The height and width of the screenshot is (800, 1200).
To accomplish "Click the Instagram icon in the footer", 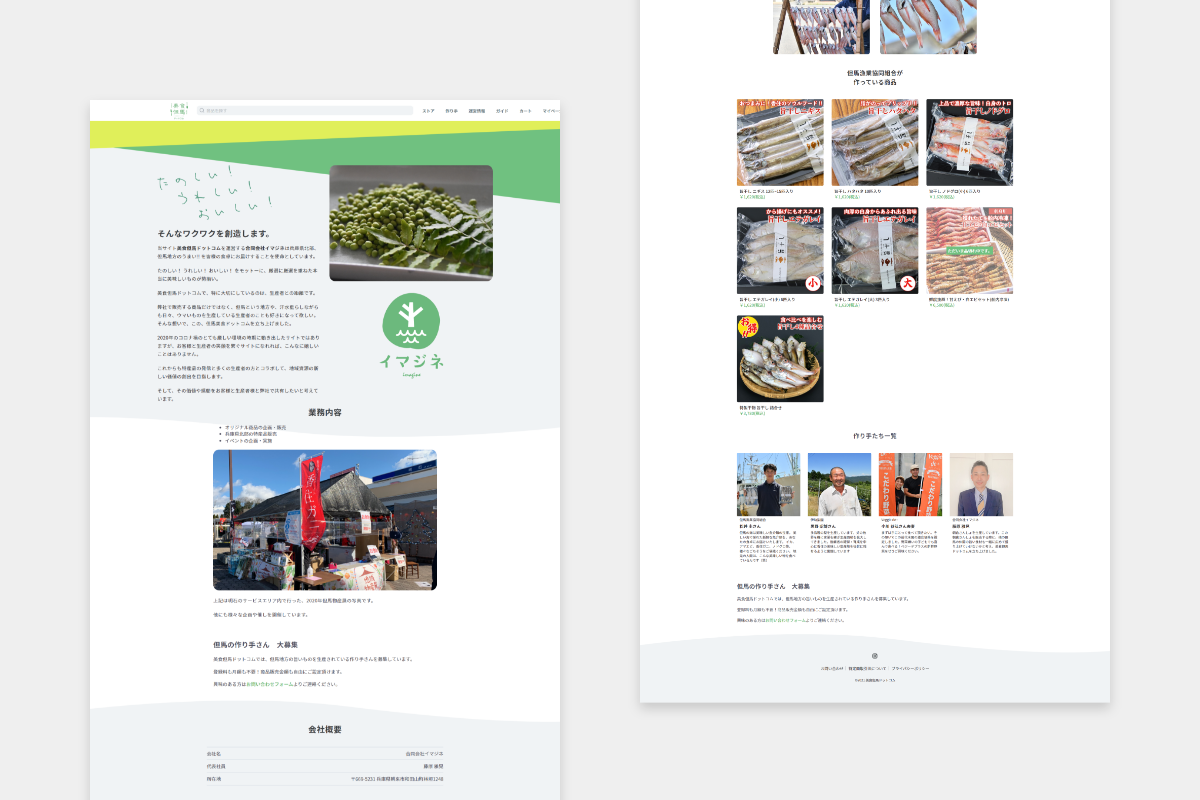I will [x=875, y=656].
